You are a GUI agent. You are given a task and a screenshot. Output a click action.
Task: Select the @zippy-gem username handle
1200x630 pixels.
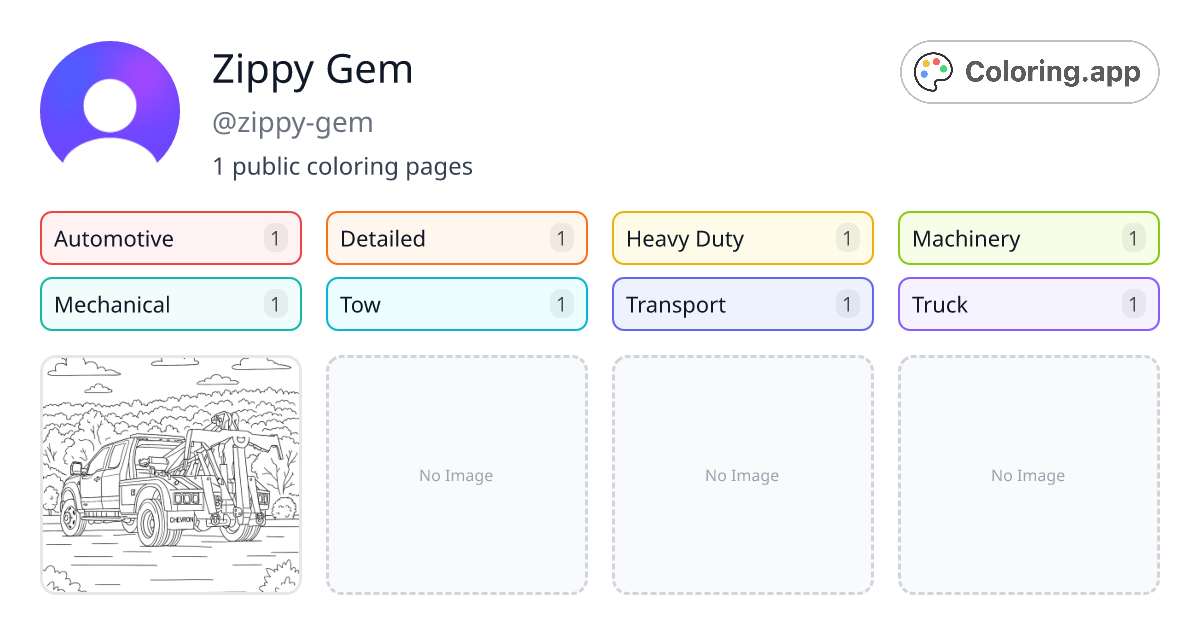(x=293, y=122)
